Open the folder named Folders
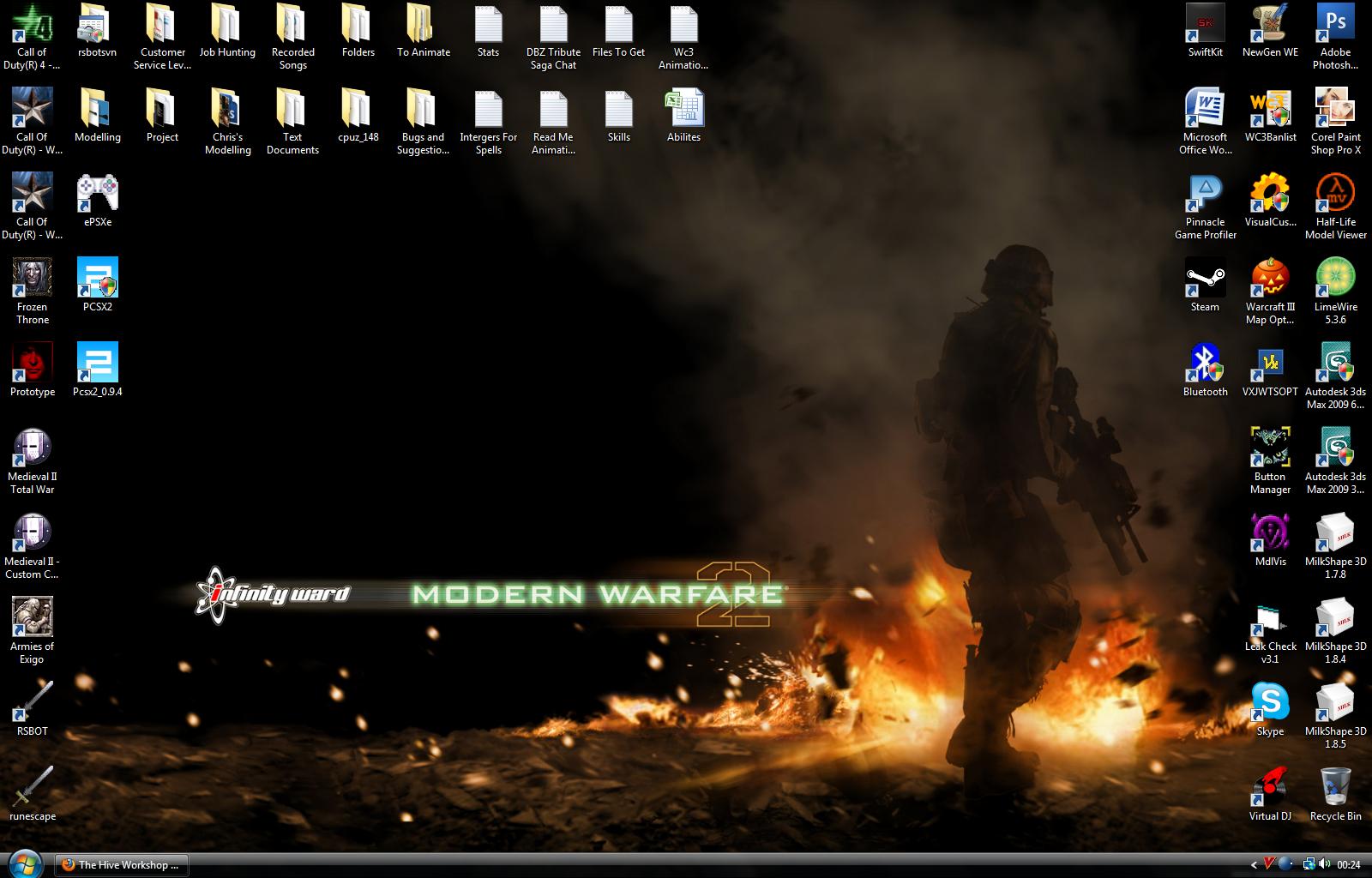The width and height of the screenshot is (1372, 878). 358,32
